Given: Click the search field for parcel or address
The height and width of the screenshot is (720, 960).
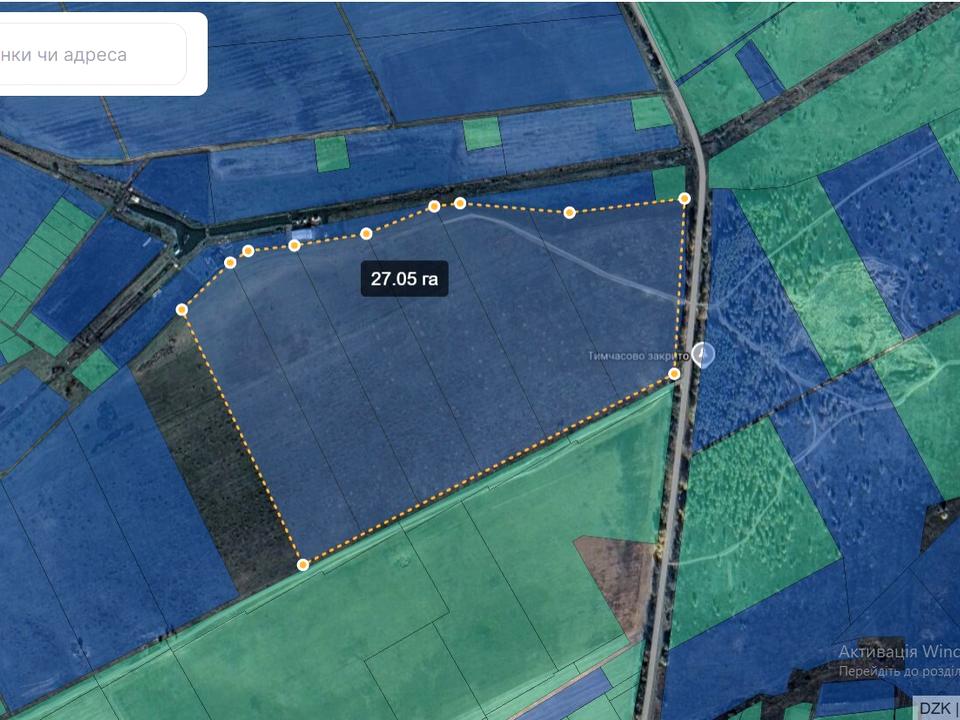Looking at the screenshot, I should click(90, 55).
